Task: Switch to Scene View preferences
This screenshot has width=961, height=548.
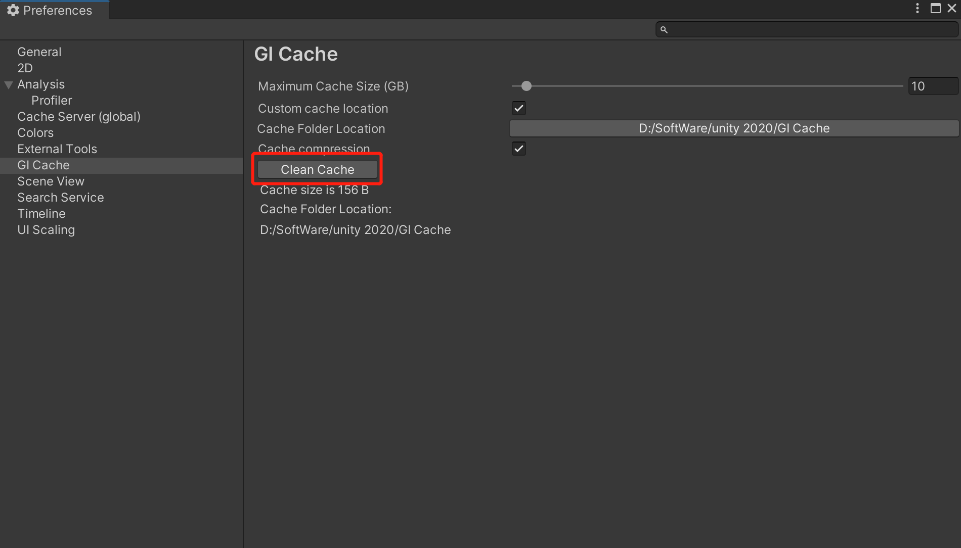Action: 50,181
